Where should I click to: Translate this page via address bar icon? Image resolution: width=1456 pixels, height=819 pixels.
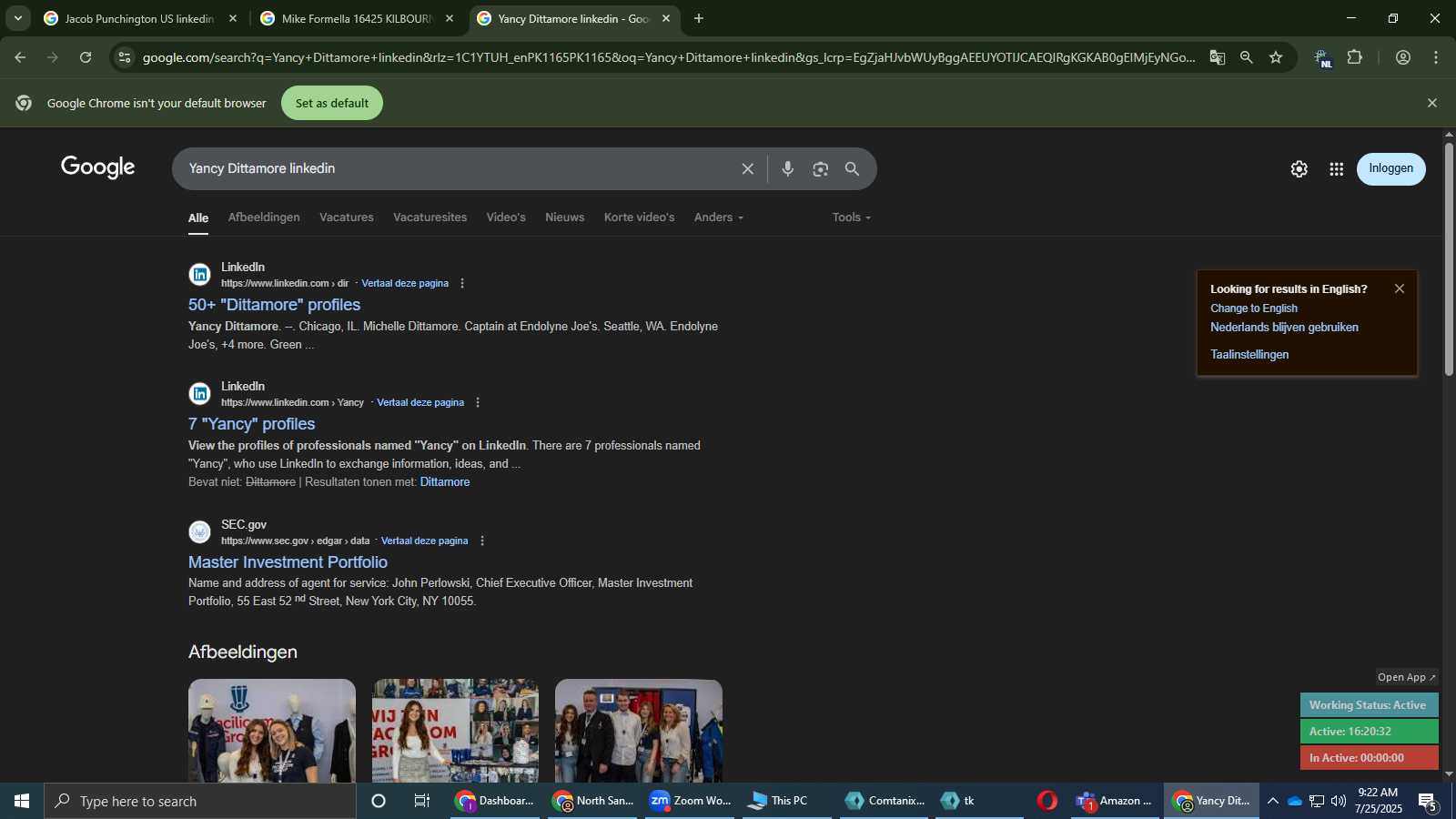(1217, 57)
